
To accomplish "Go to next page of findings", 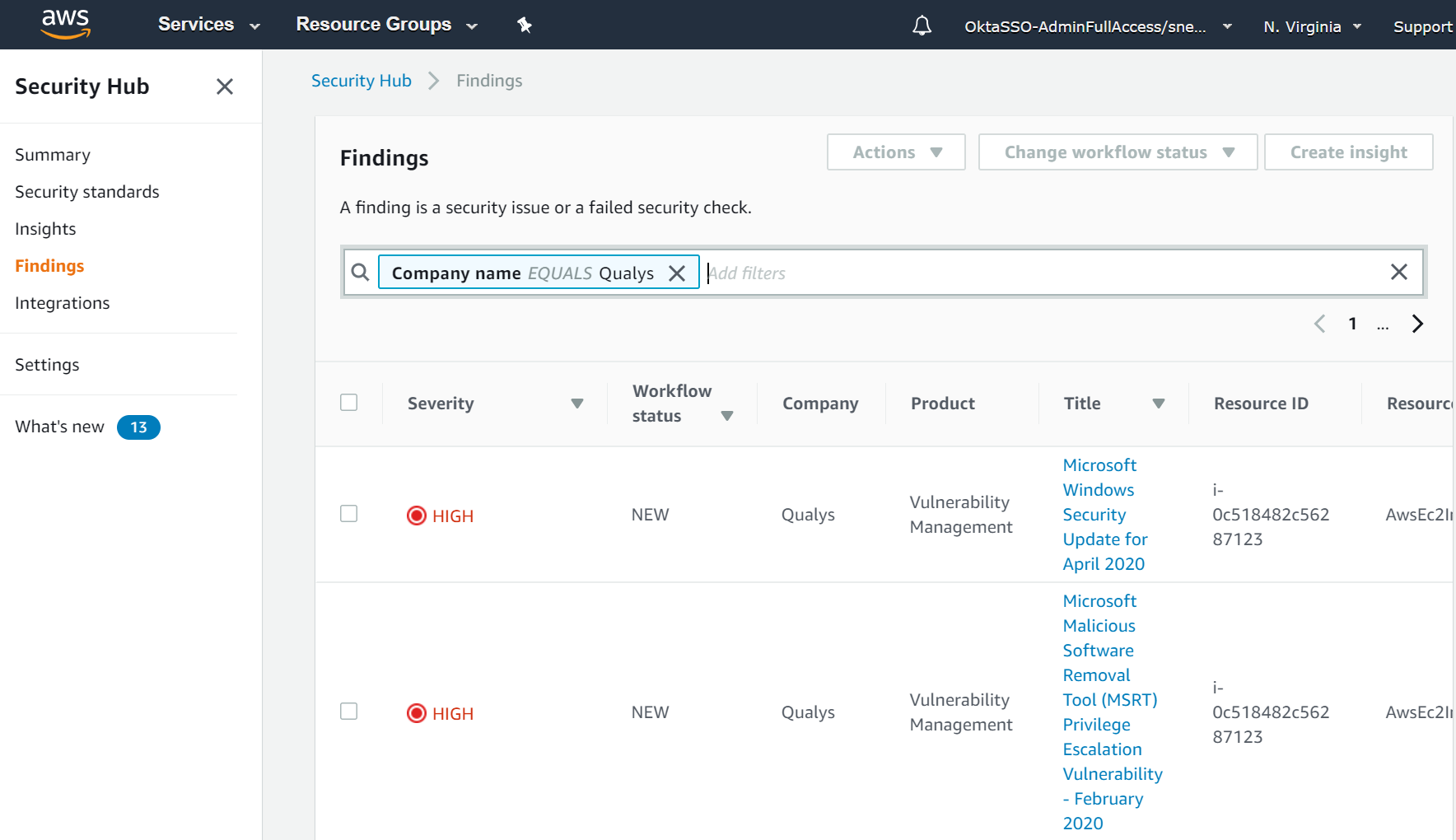I will (x=1417, y=324).
